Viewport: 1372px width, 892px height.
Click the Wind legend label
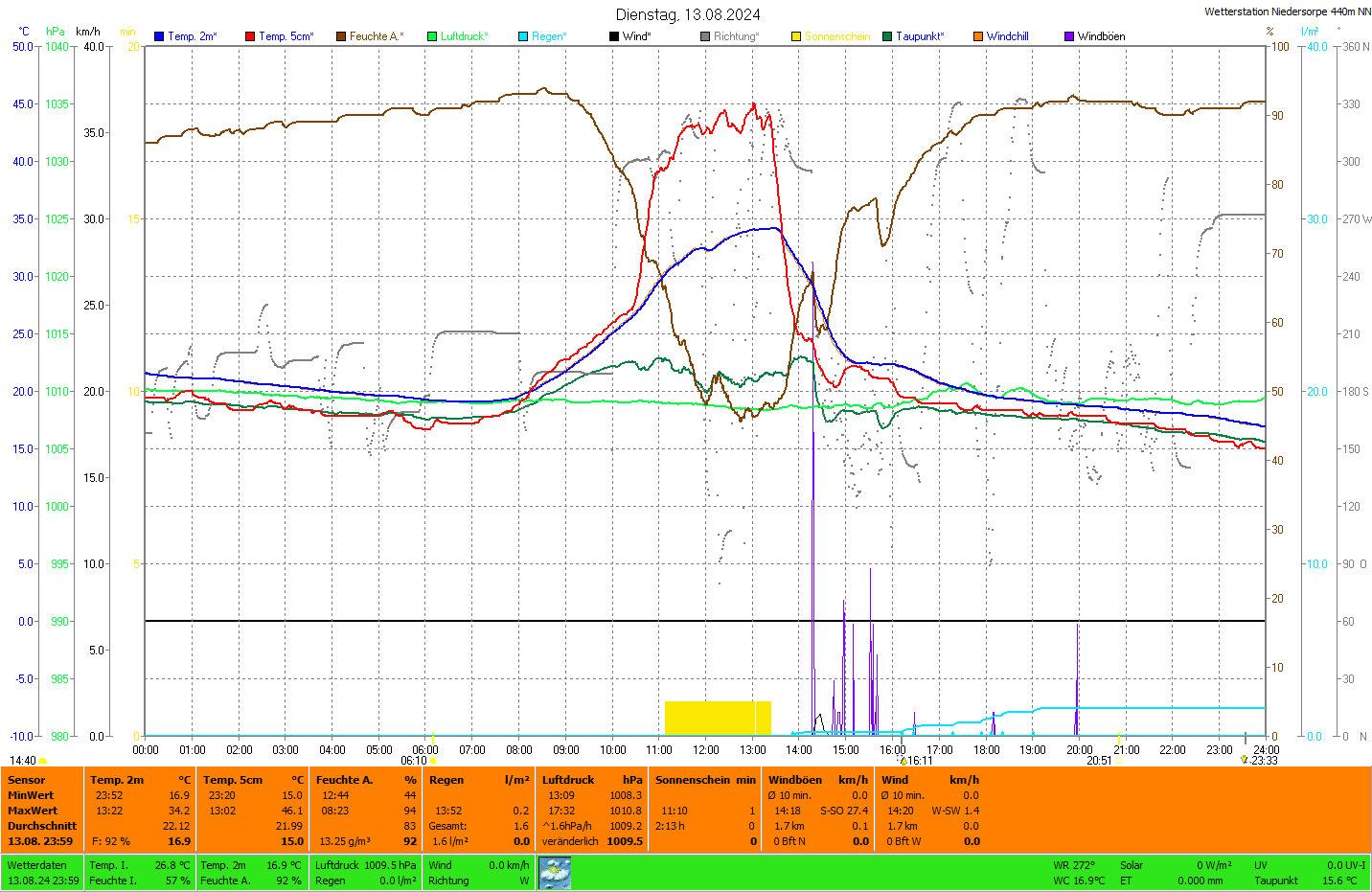coord(636,36)
